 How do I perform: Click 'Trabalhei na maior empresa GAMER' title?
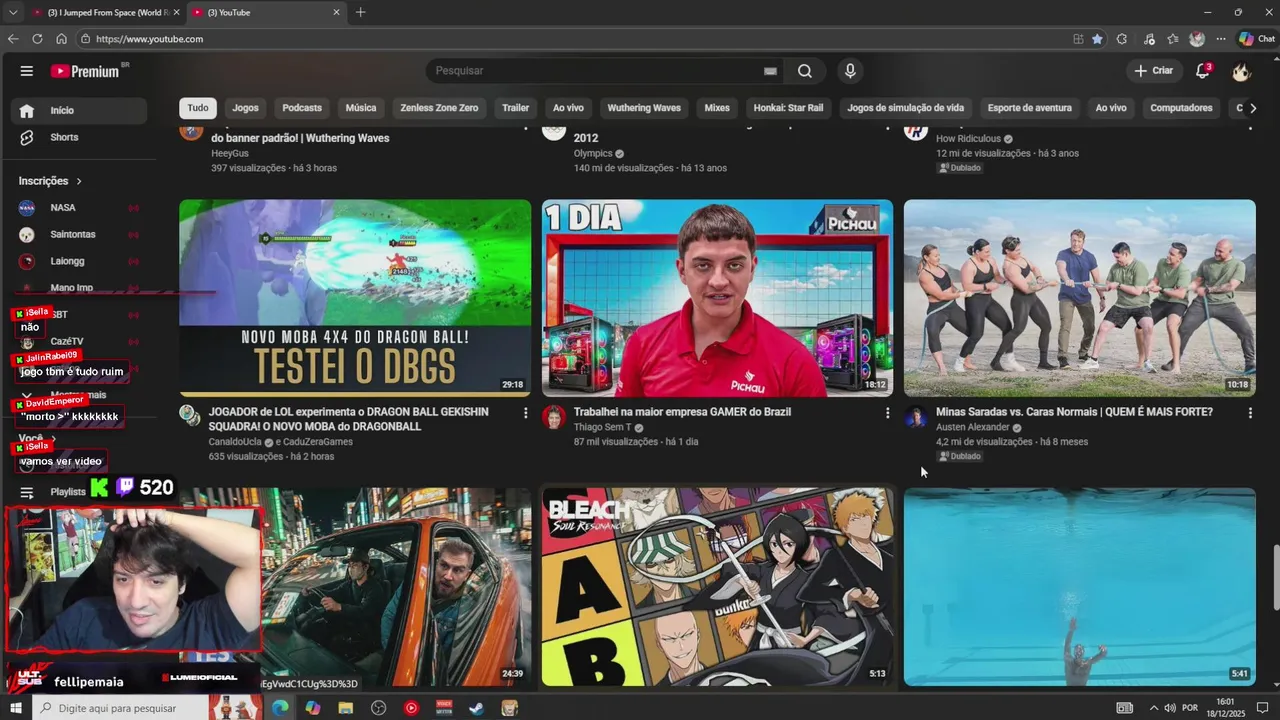682,412
